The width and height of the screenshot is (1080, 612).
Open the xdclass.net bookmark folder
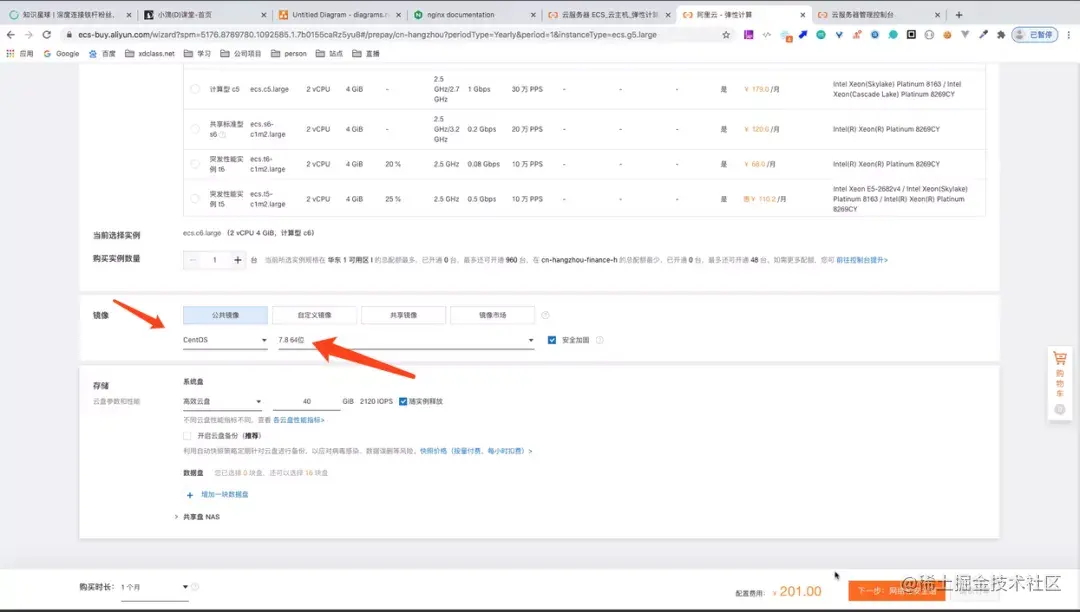pyautogui.click(x=149, y=54)
